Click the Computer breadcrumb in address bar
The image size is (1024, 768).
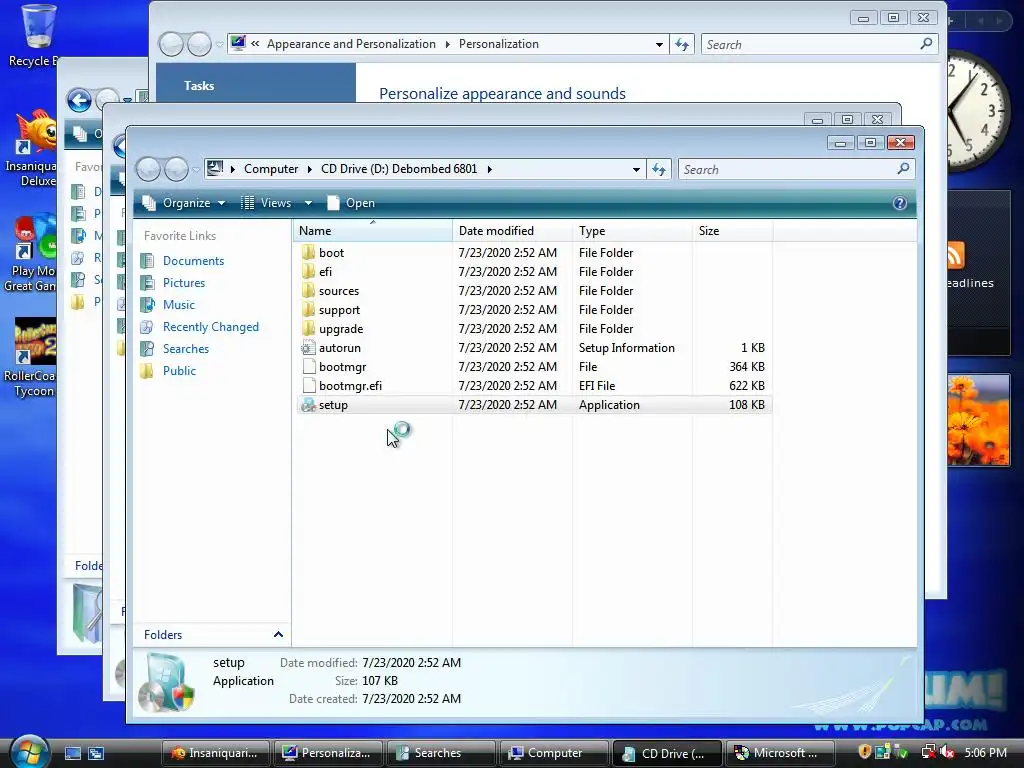coord(271,169)
